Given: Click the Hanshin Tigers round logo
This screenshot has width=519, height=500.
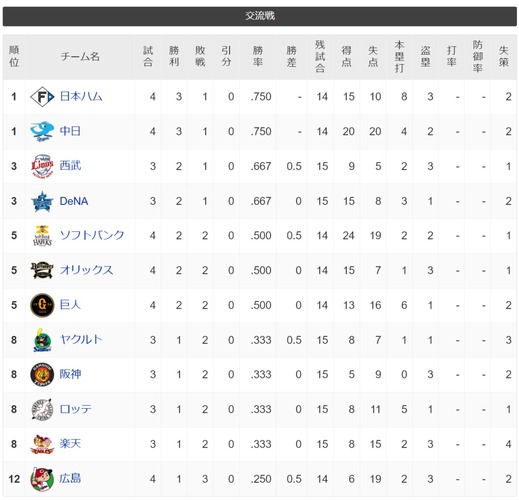Looking at the screenshot, I should [x=42, y=375].
